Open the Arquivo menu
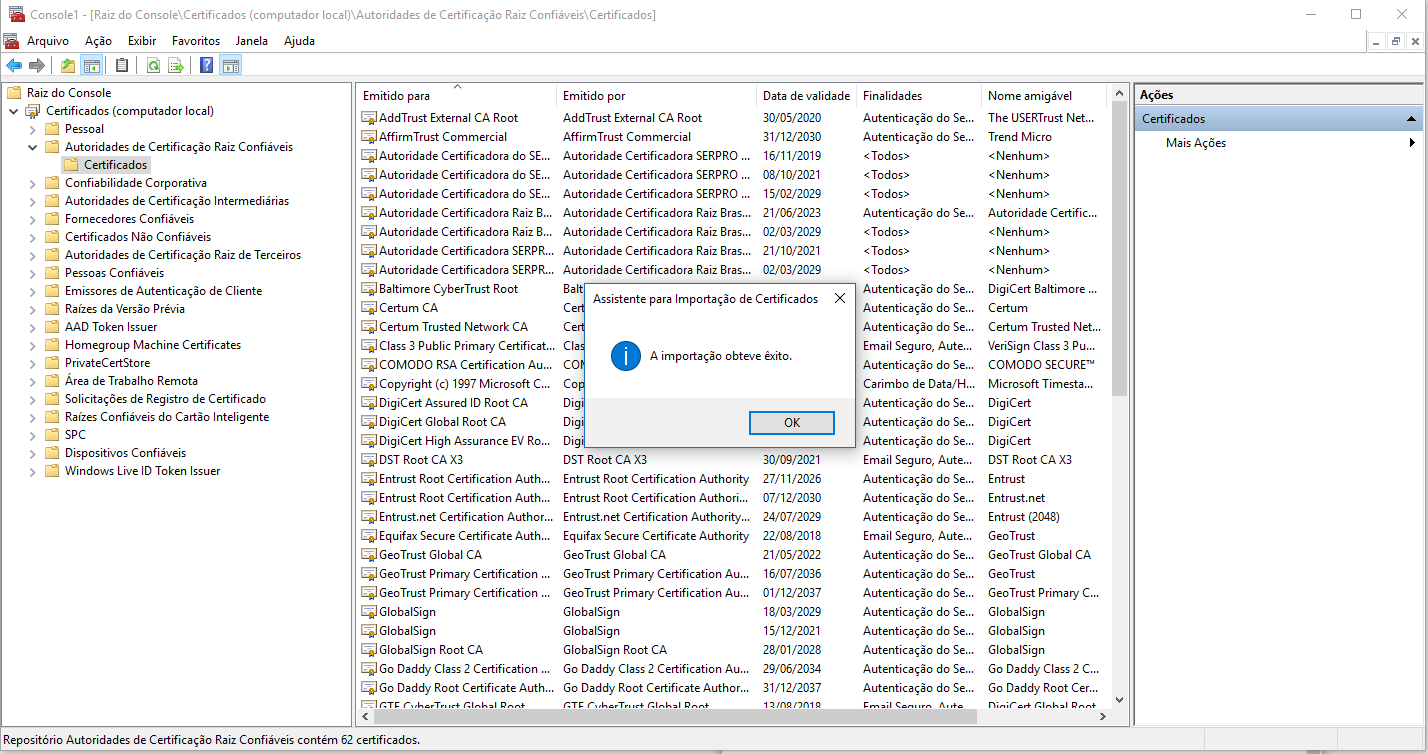The image size is (1428, 754). pos(48,41)
